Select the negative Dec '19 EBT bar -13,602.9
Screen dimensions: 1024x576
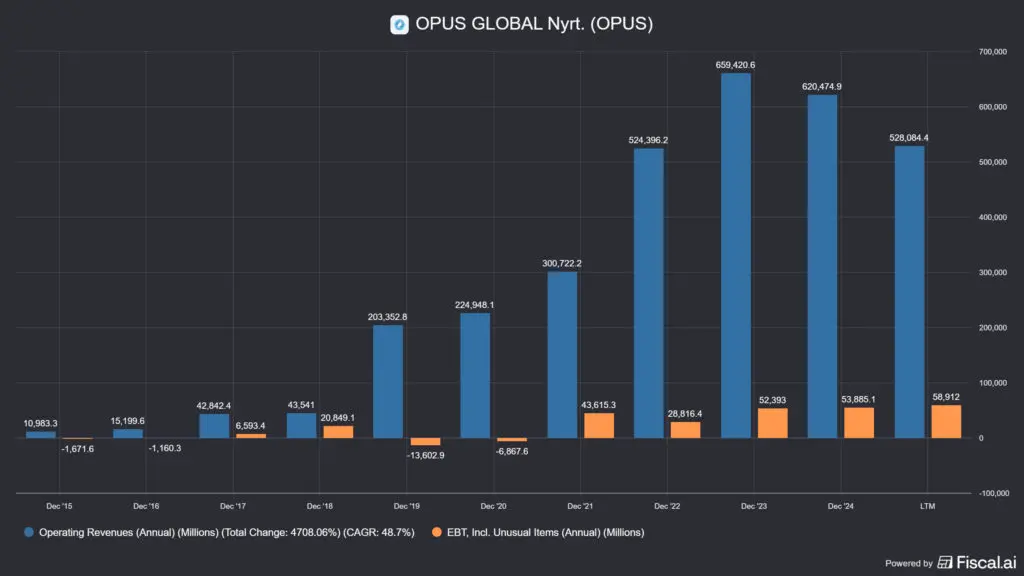(x=425, y=441)
